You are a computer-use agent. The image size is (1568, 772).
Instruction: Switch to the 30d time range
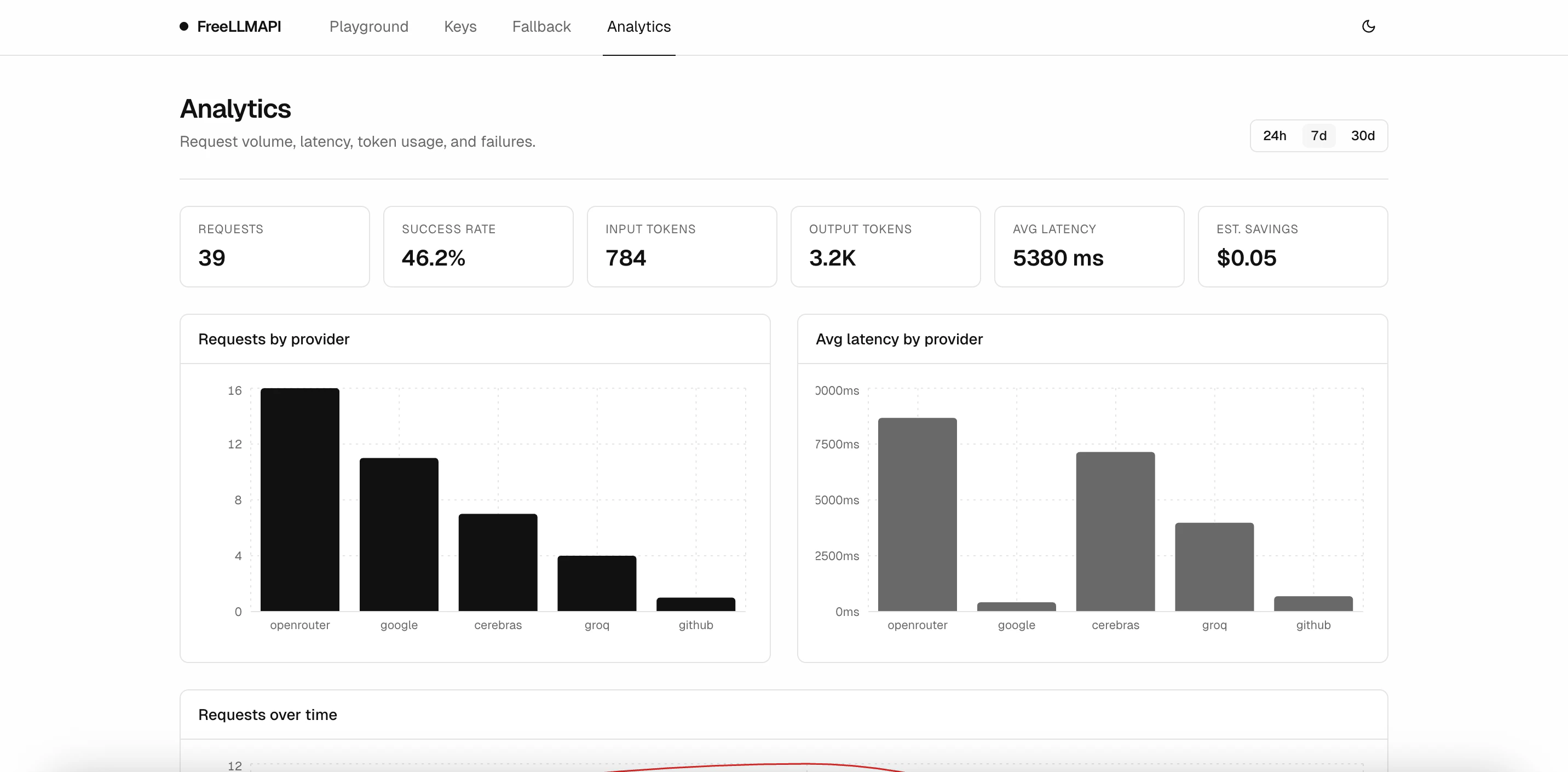(1363, 136)
